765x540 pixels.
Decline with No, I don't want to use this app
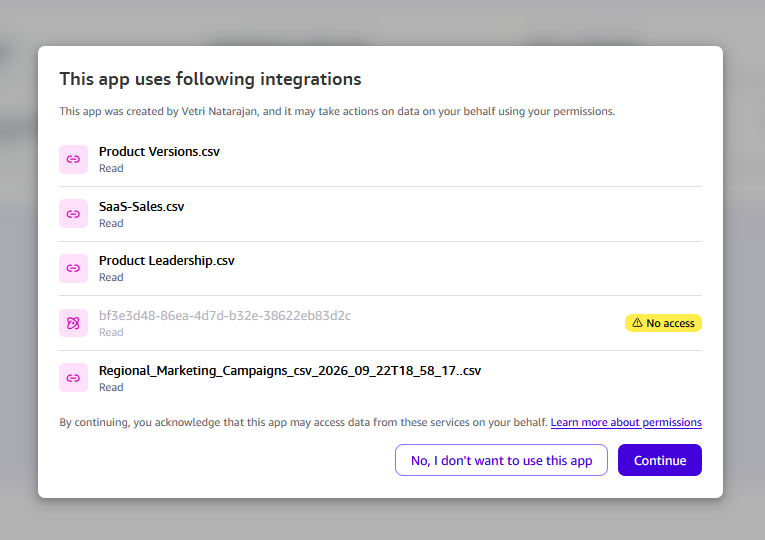coord(501,460)
